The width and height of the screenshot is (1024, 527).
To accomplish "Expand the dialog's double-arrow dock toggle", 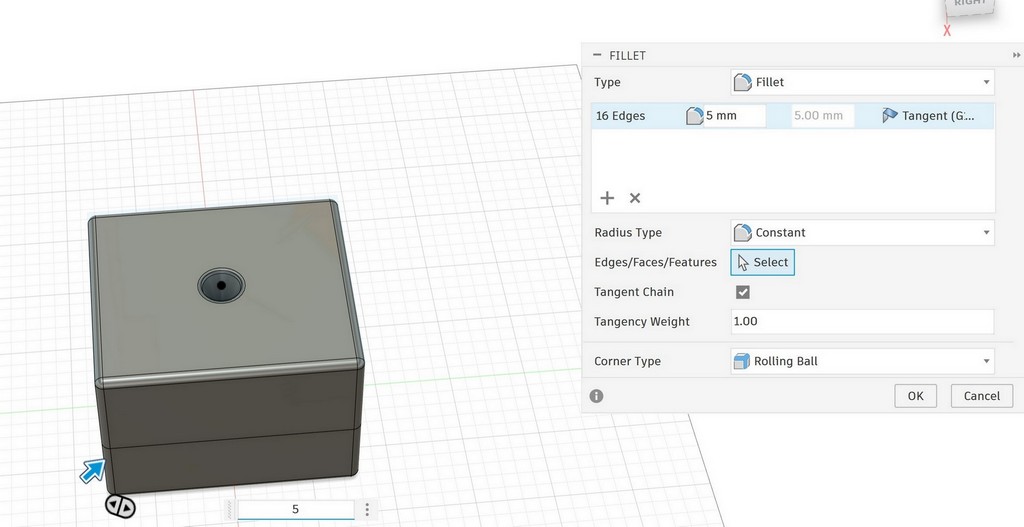I will 1016,56.
